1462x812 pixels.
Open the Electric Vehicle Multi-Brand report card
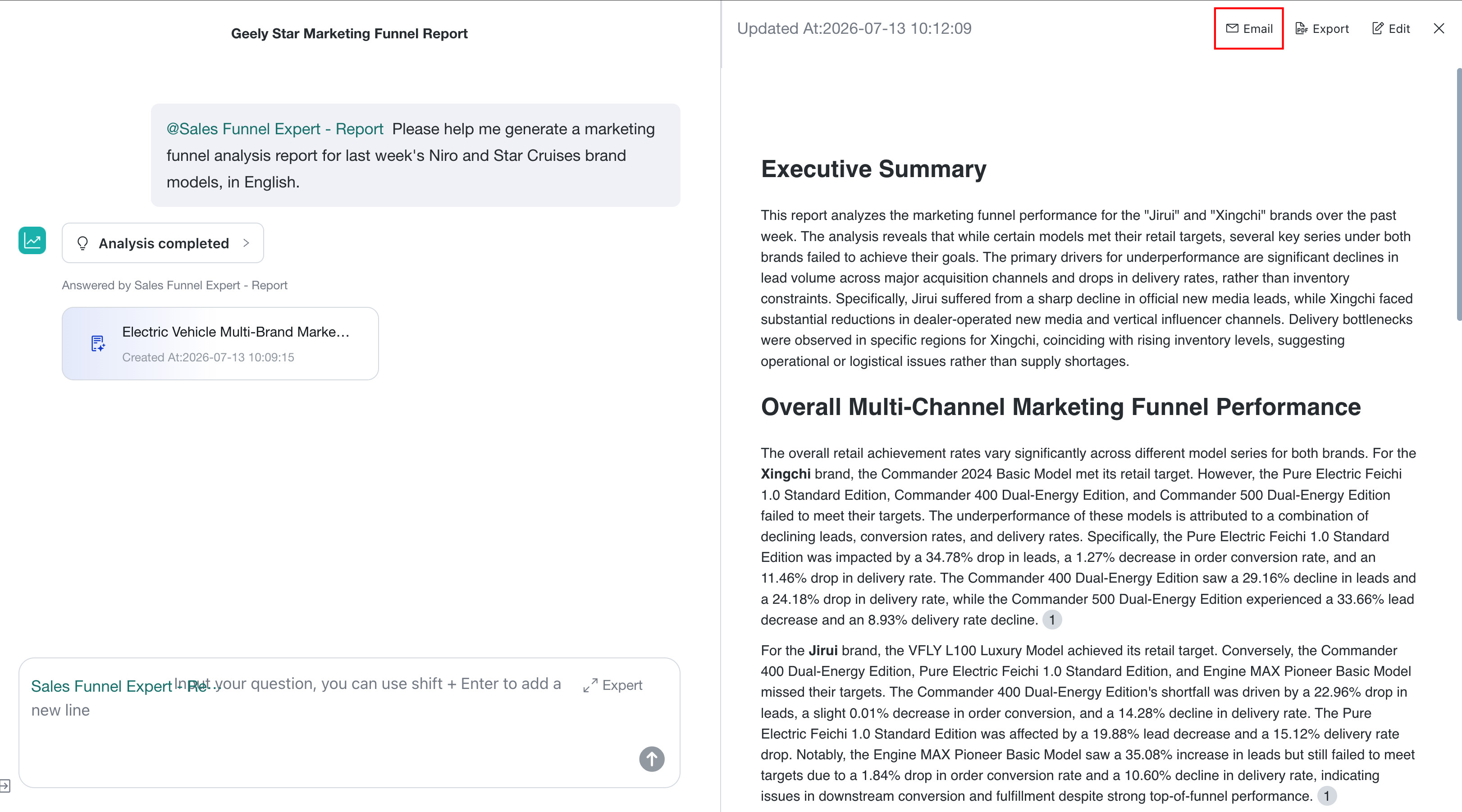(x=220, y=343)
